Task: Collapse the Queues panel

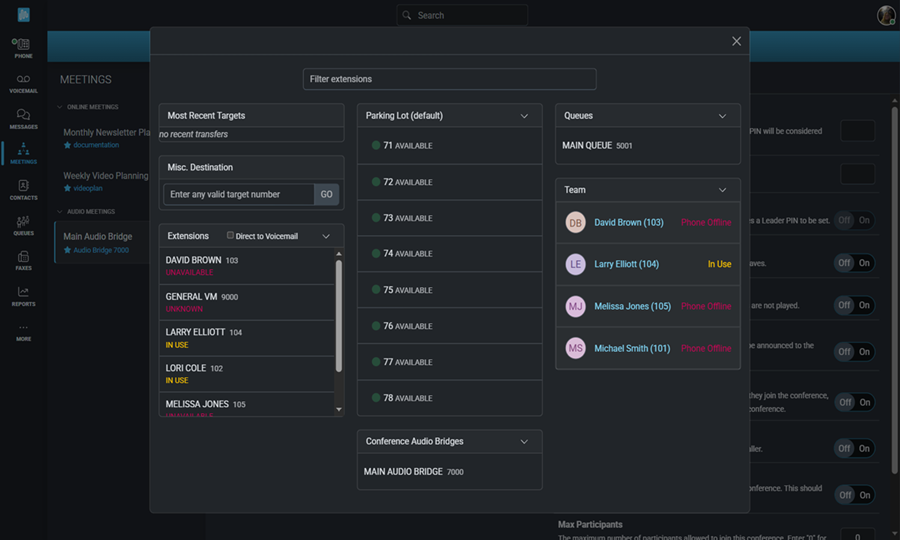Action: 722,116
